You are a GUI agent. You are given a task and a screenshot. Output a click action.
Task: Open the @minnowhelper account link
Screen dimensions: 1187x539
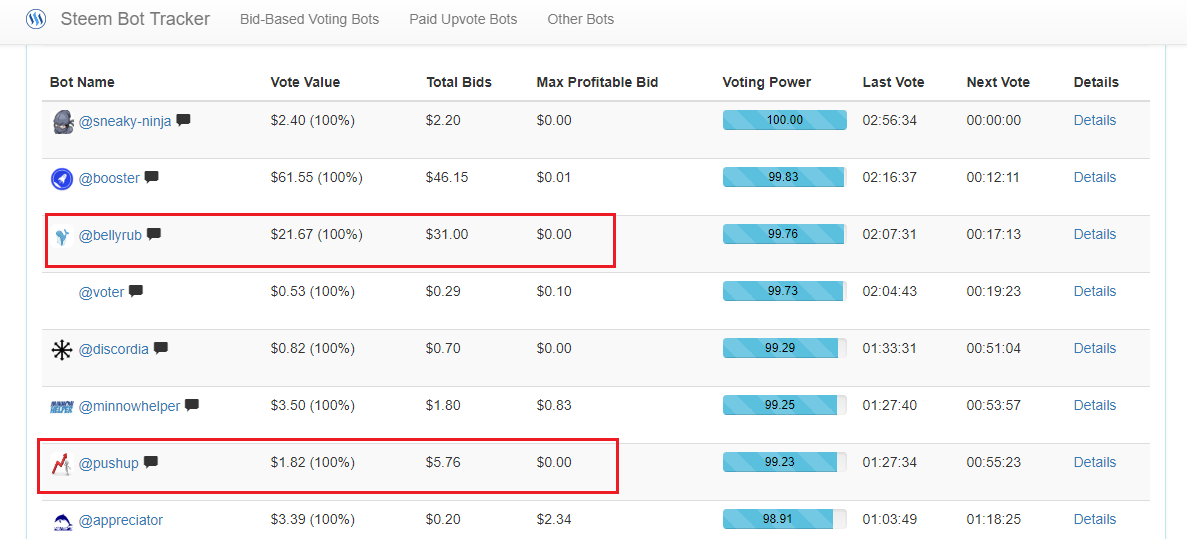tap(129, 406)
